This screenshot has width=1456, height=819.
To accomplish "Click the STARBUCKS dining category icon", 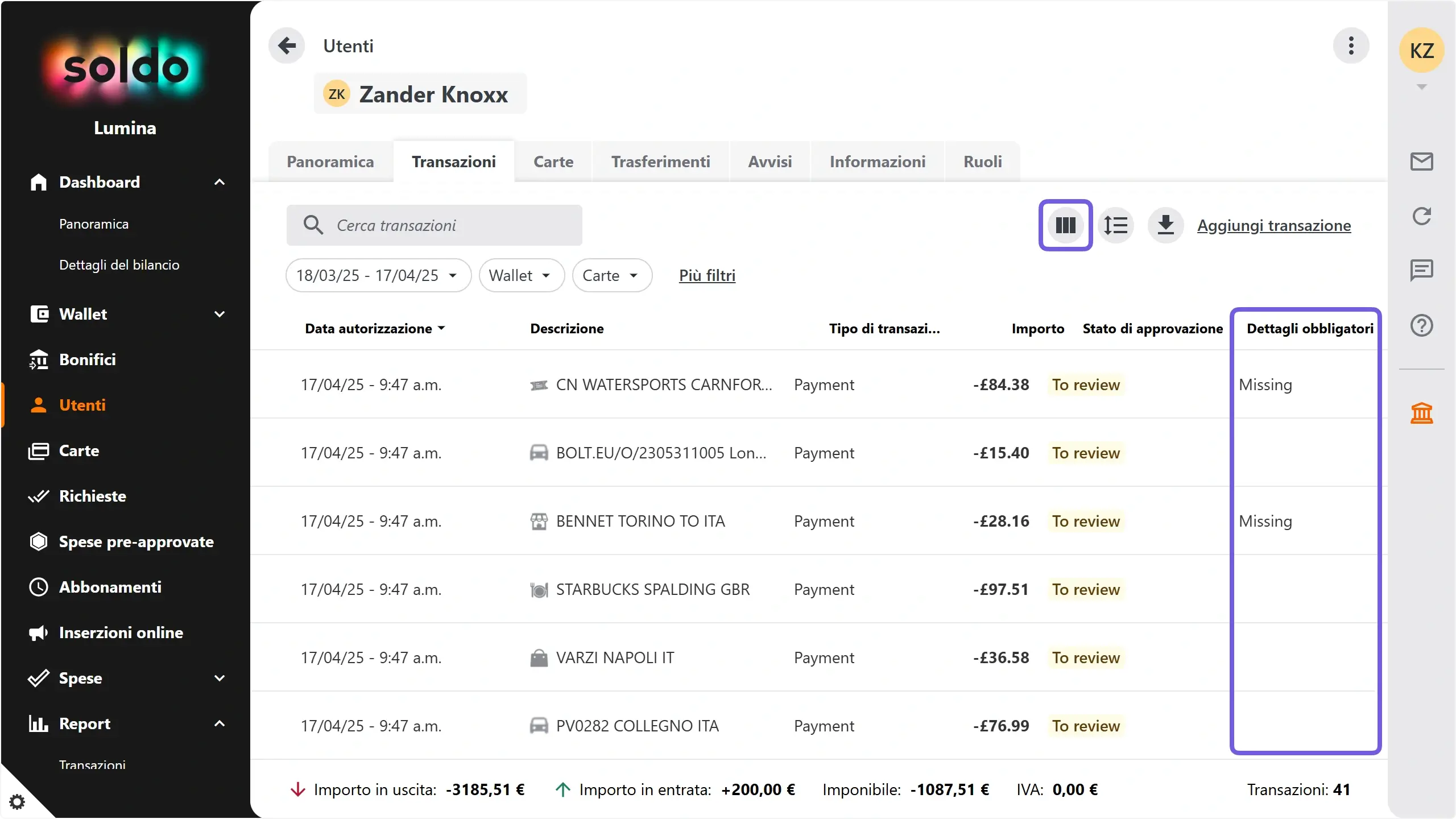I will tap(539, 590).
